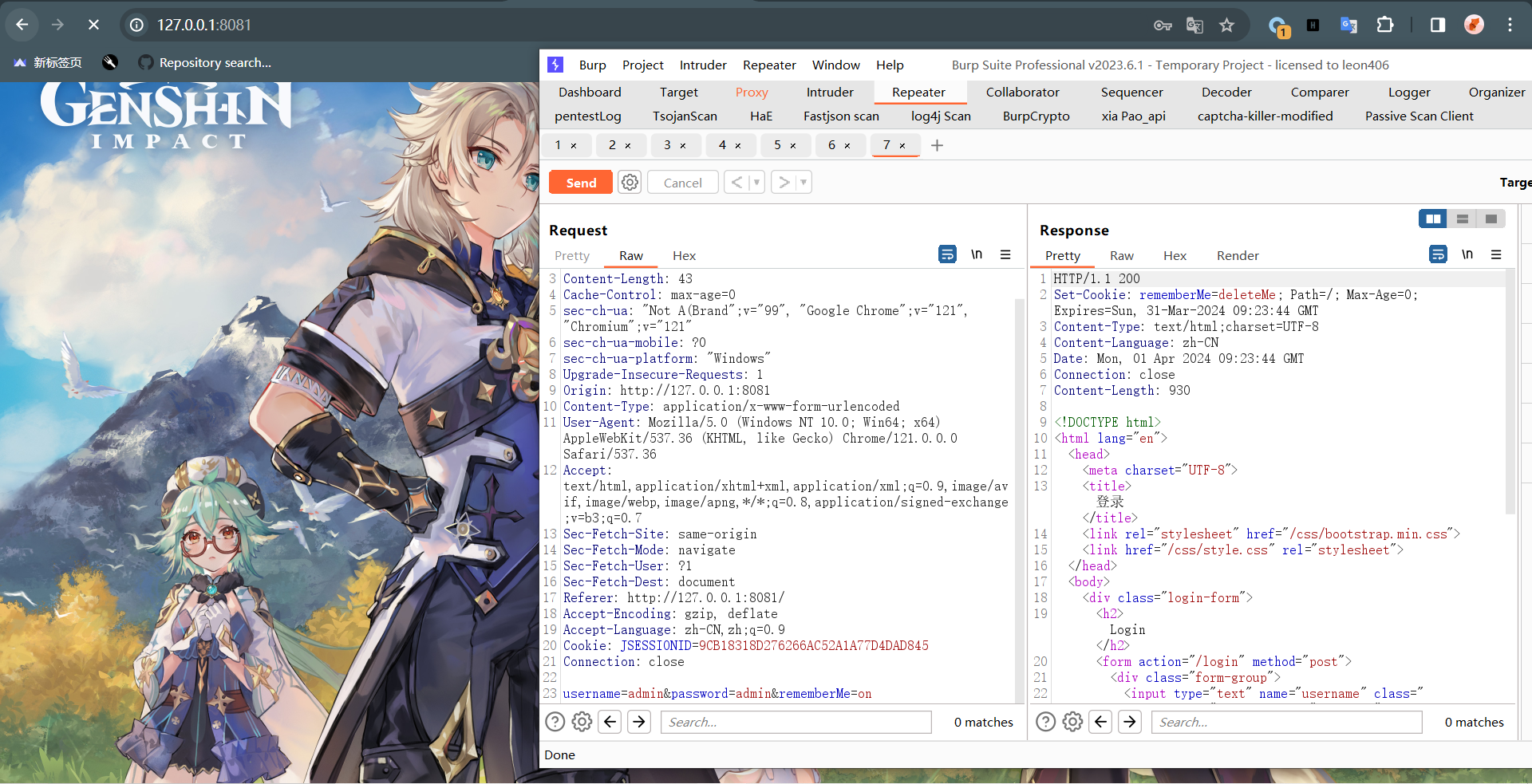The width and height of the screenshot is (1532, 784).
Task: Open saved passwords key icon
Action: click(1163, 26)
